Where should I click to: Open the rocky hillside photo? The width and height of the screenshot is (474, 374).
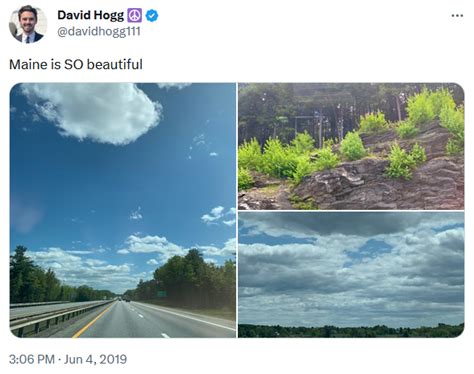coord(351,146)
